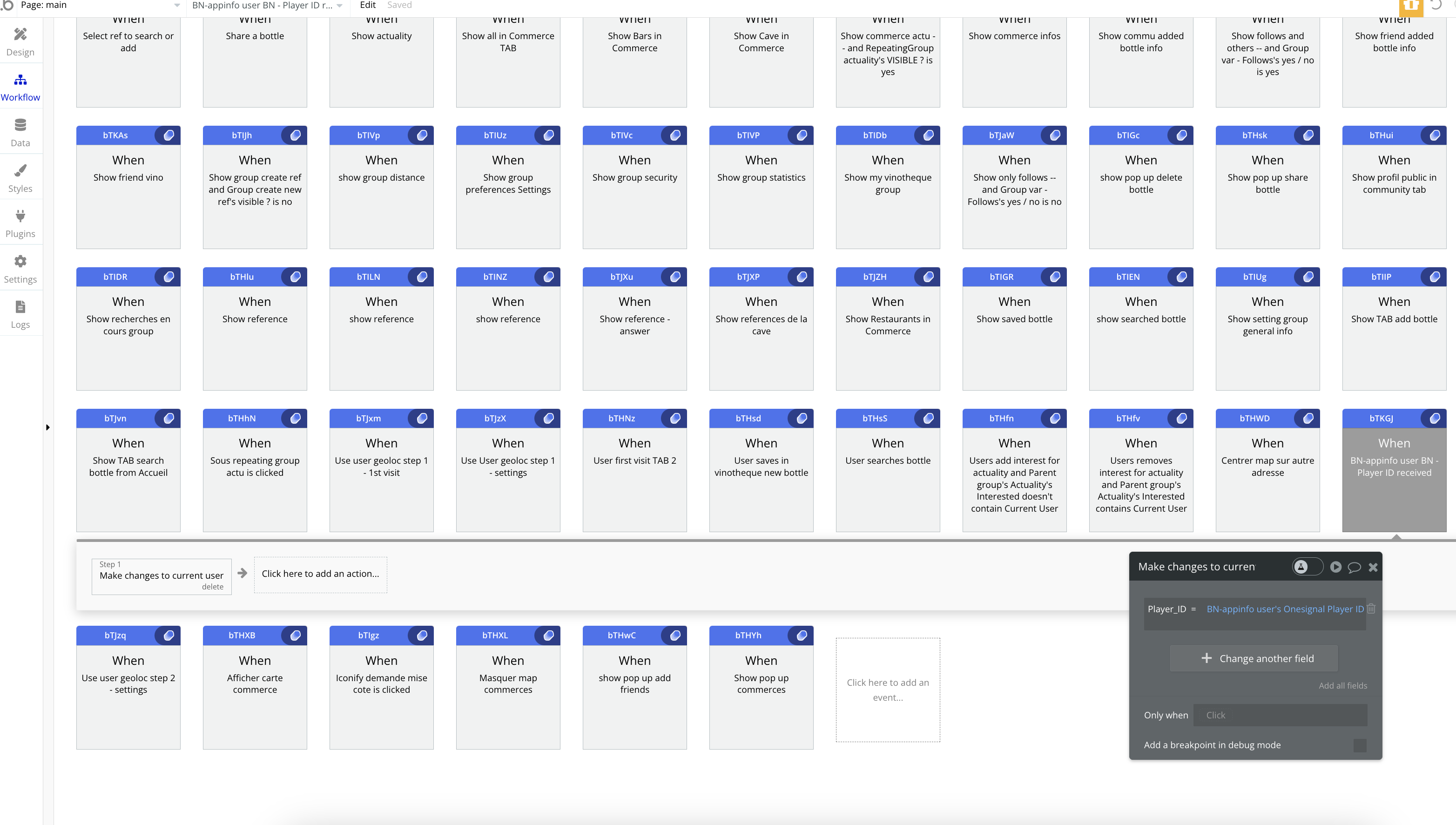Viewport: 1456px width, 825px height.
Task: Click the orange gift icon
Action: coord(1411,7)
